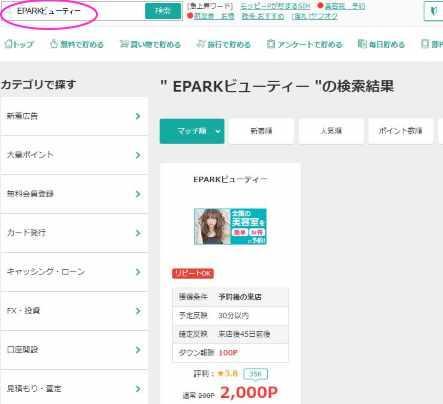The image size is (443, 404).
Task: Open the マッチ順 sort dropdown
Action: click(192, 131)
